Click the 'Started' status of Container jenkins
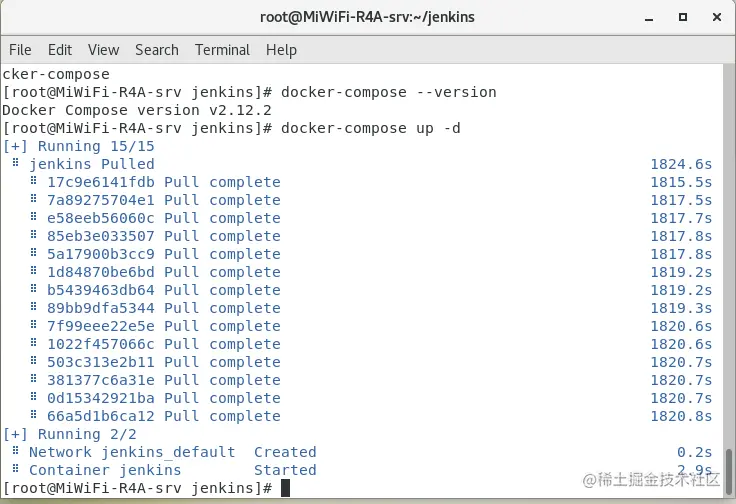Screen dimensions: 736x504 tap(285, 470)
